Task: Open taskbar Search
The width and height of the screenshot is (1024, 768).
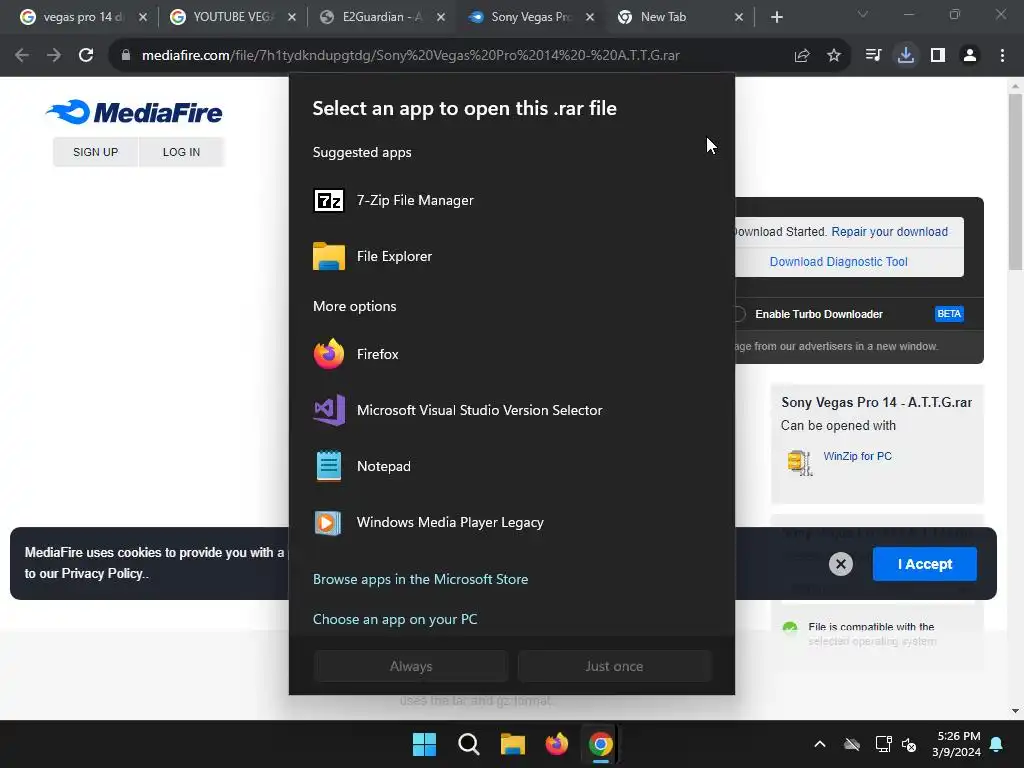Action: pyautogui.click(x=469, y=744)
